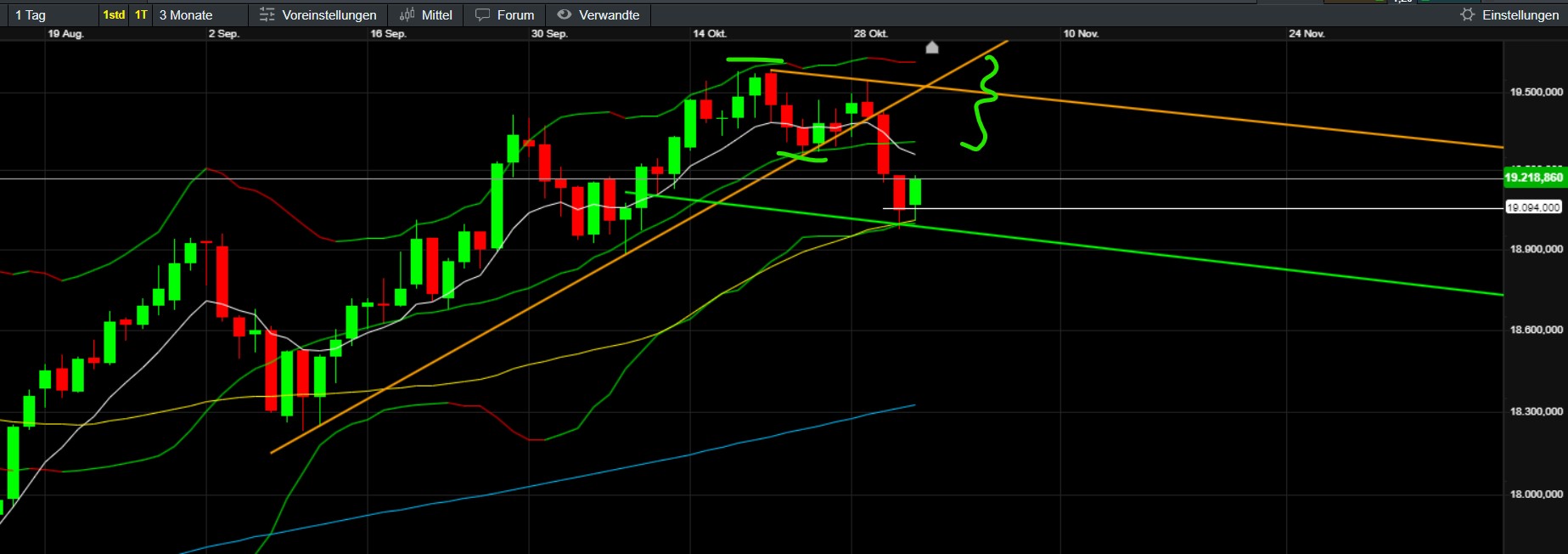This screenshot has width=1568, height=554.
Task: Click the 18.300,000 price axis label
Action: click(x=1536, y=411)
